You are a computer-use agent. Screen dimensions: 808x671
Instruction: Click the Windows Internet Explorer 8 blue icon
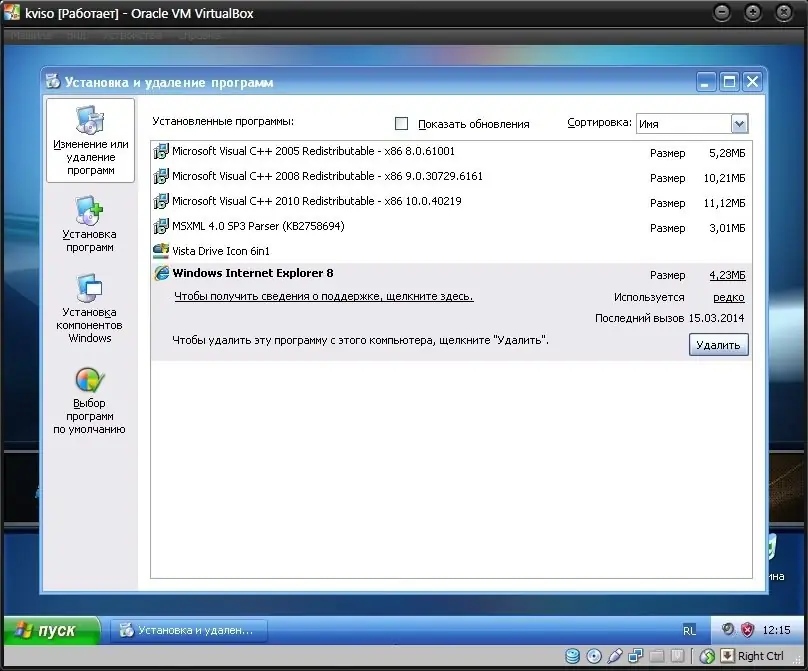[160, 273]
